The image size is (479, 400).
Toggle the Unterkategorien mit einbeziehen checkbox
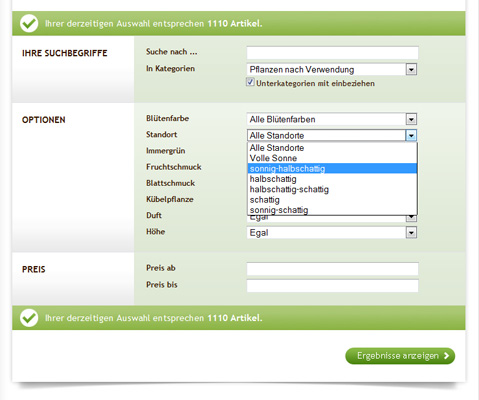click(250, 82)
